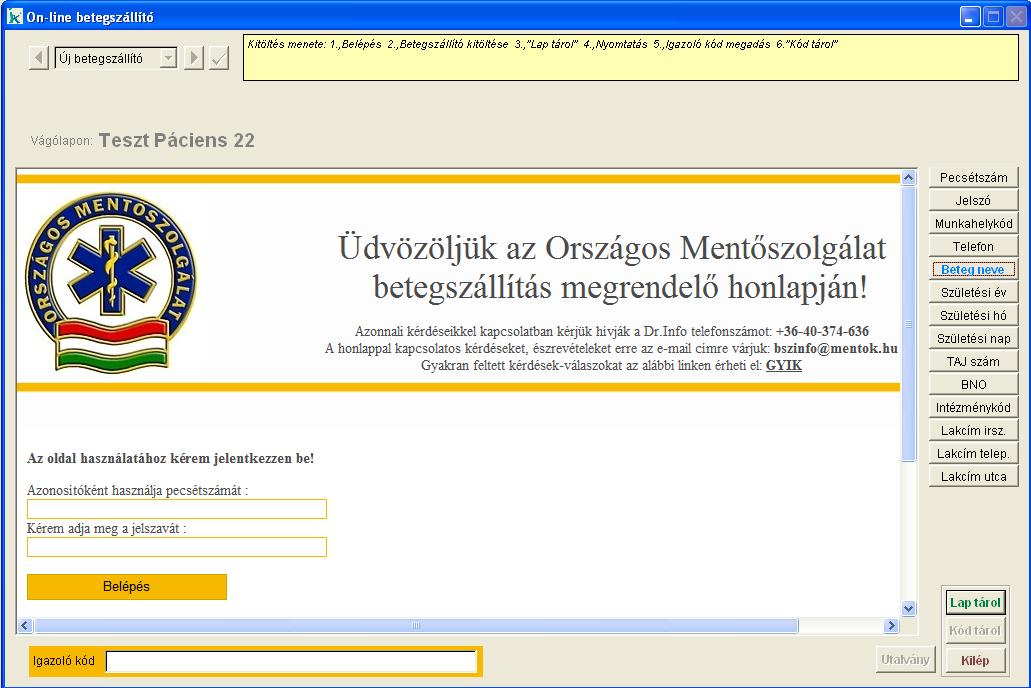Click the TAJ szám button
Viewport: 1031px width, 688px height.
coord(973,362)
